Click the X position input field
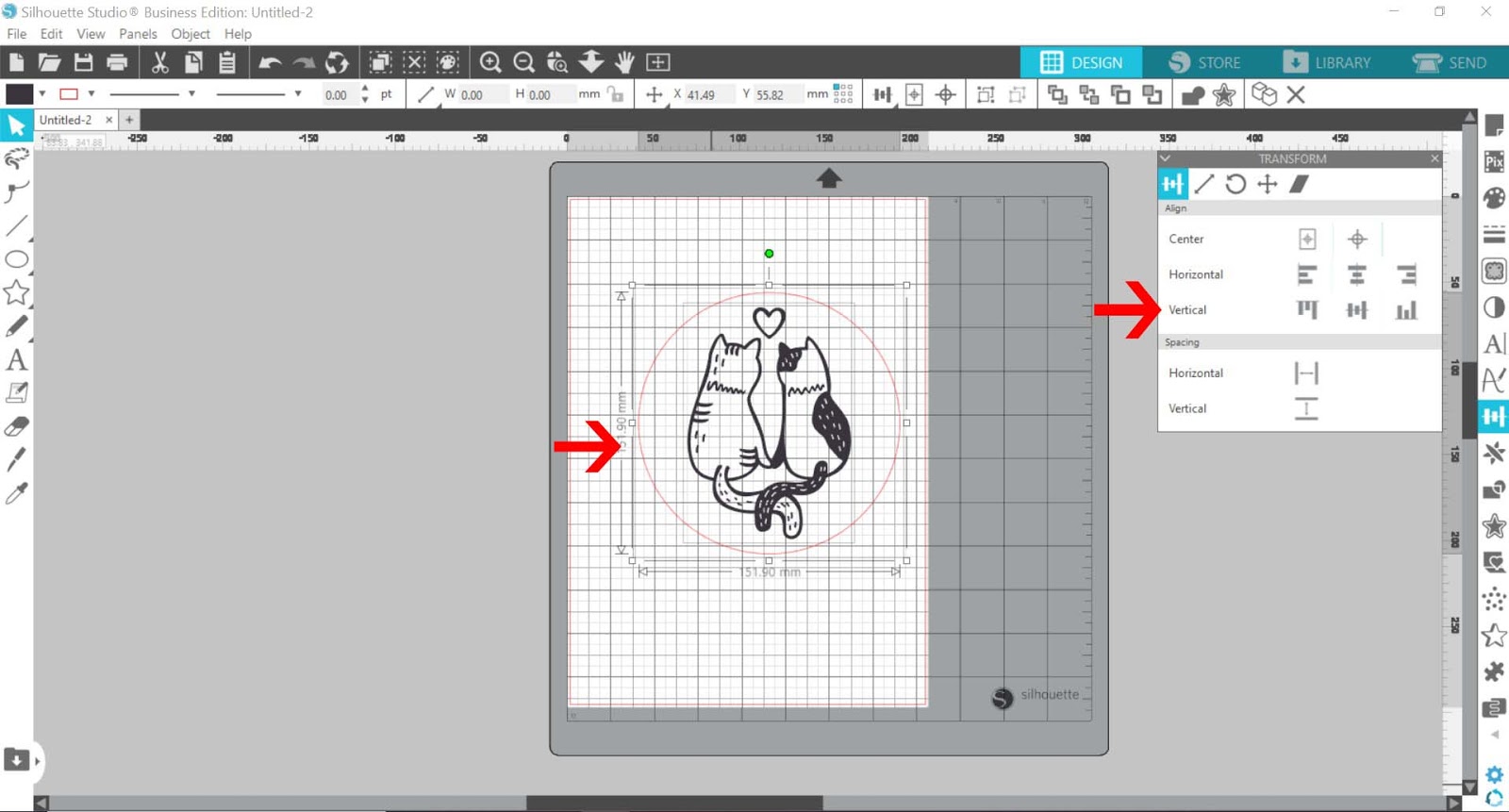The height and width of the screenshot is (812, 1509). (x=709, y=94)
